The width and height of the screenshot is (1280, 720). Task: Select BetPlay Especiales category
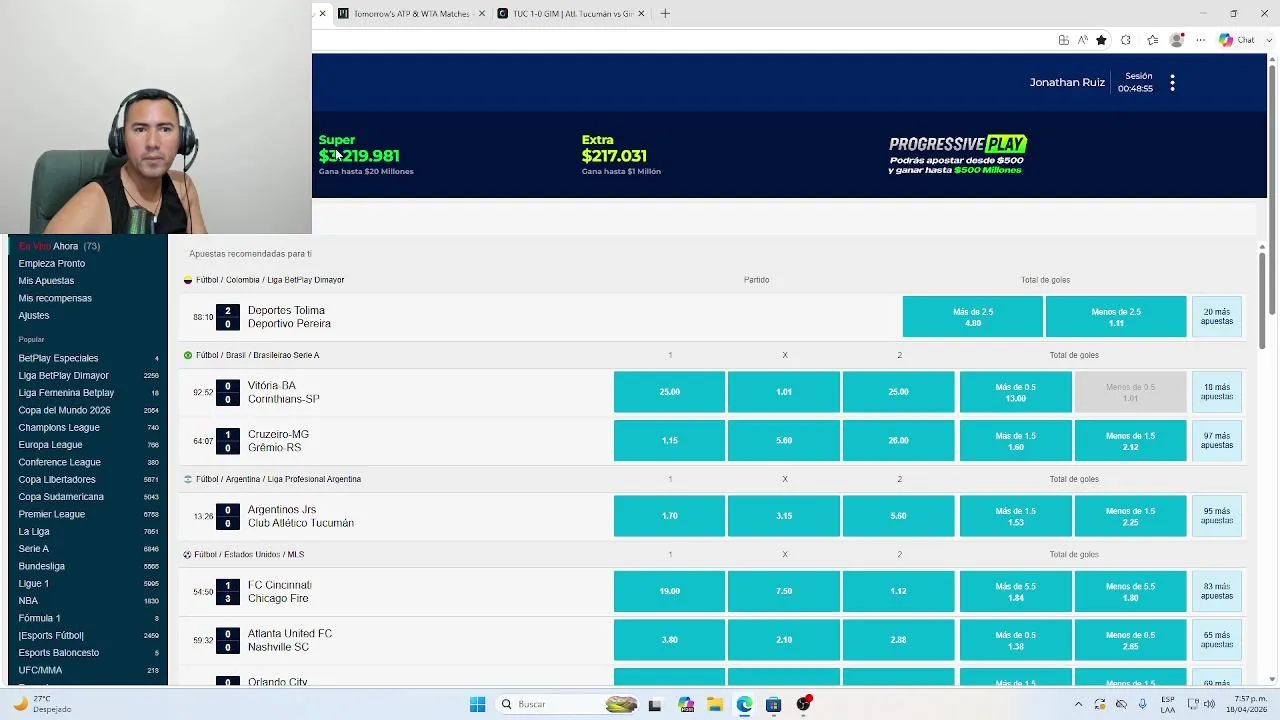tap(88, 358)
